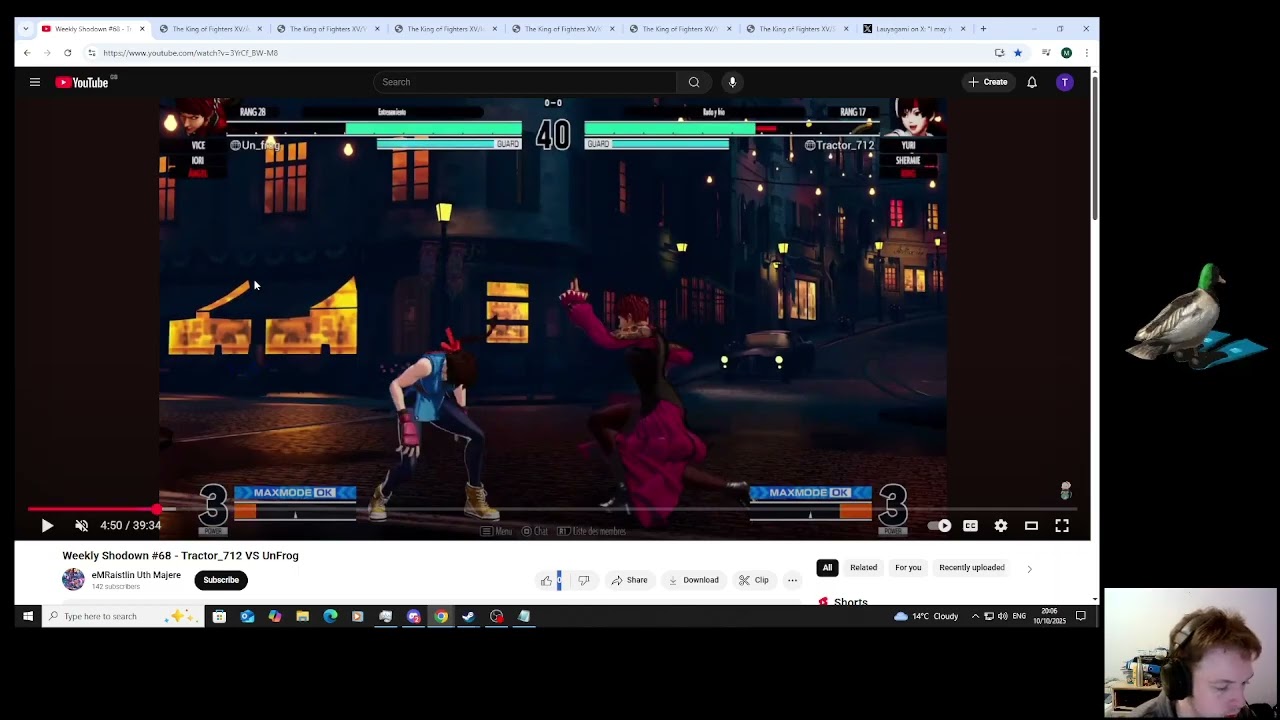Click in the YouTube search field
1280x720 pixels.
(x=525, y=82)
